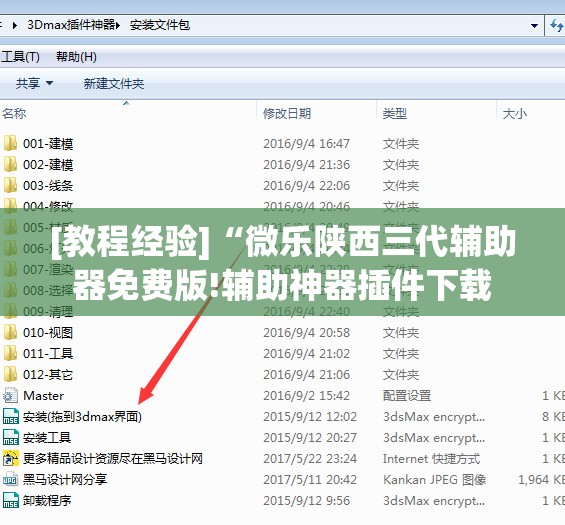Click the 安装文件包 breadcrumb segment
565x525 pixels.
[160, 25]
